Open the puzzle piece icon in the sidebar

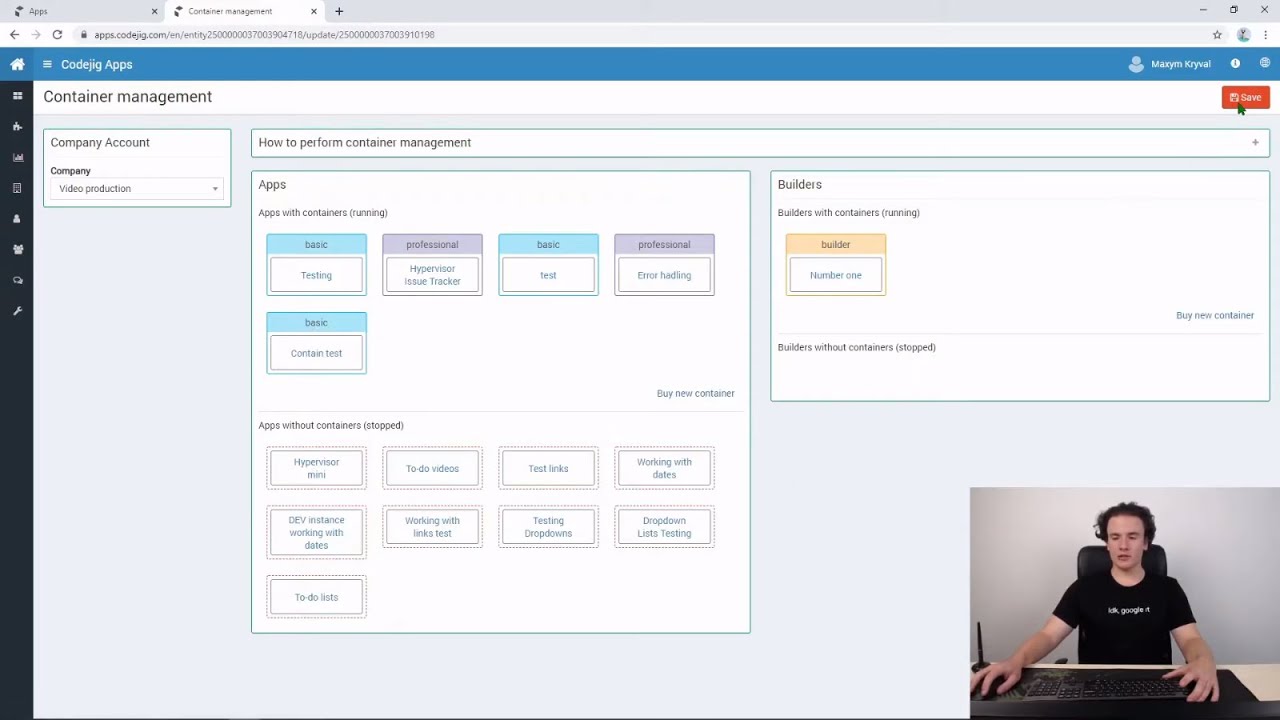click(17, 127)
